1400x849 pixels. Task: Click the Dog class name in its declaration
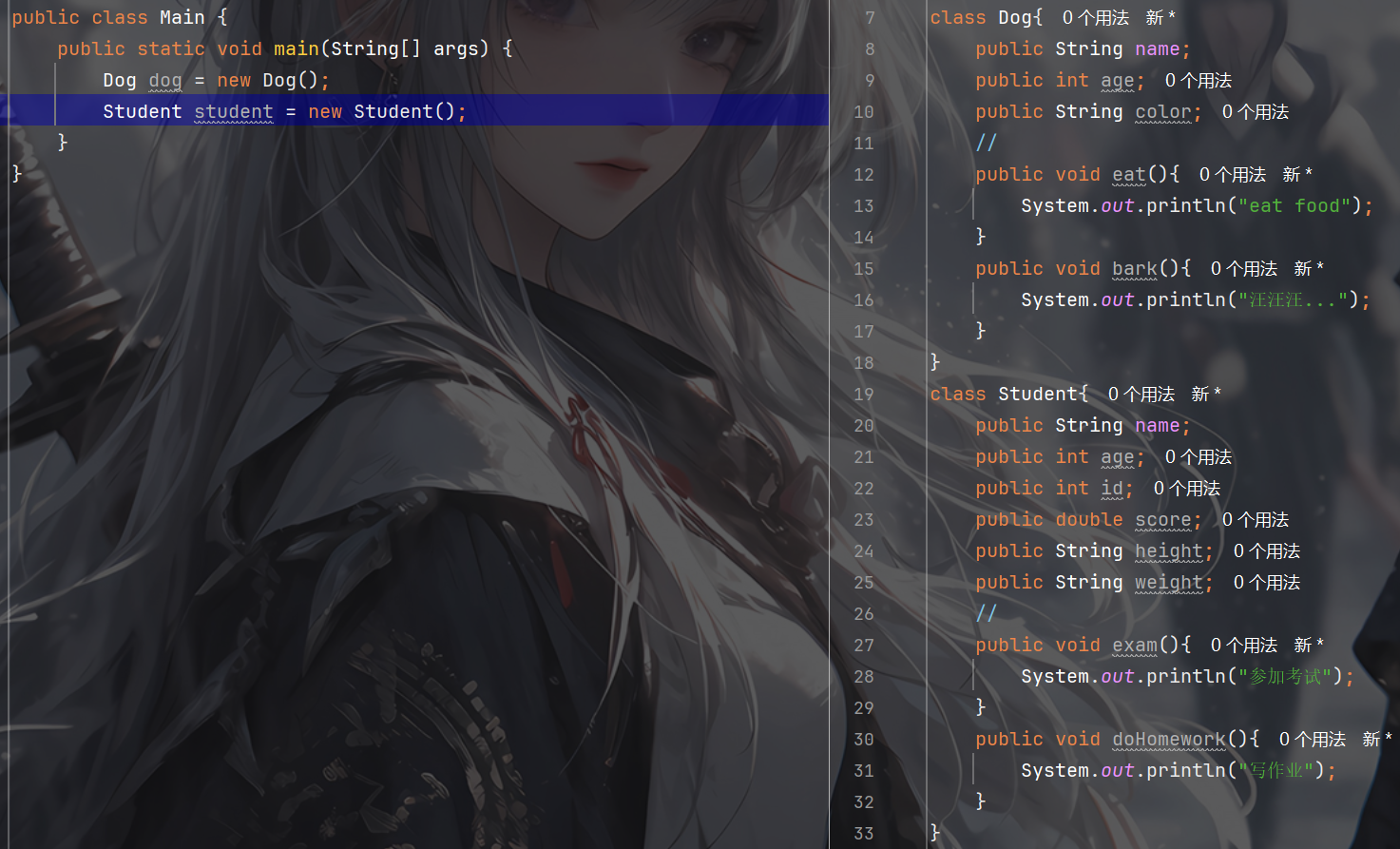tap(1015, 17)
